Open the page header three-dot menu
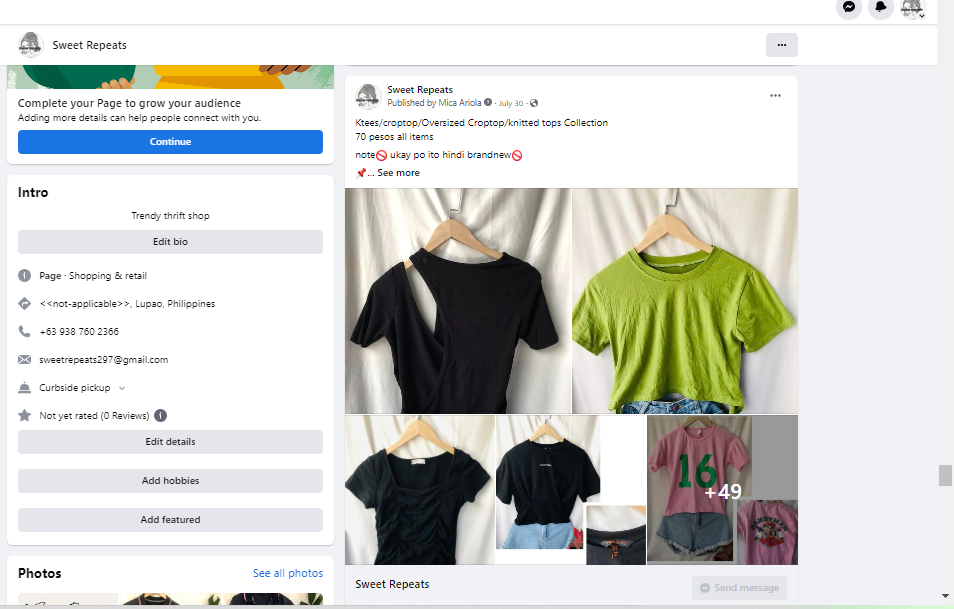 click(782, 45)
